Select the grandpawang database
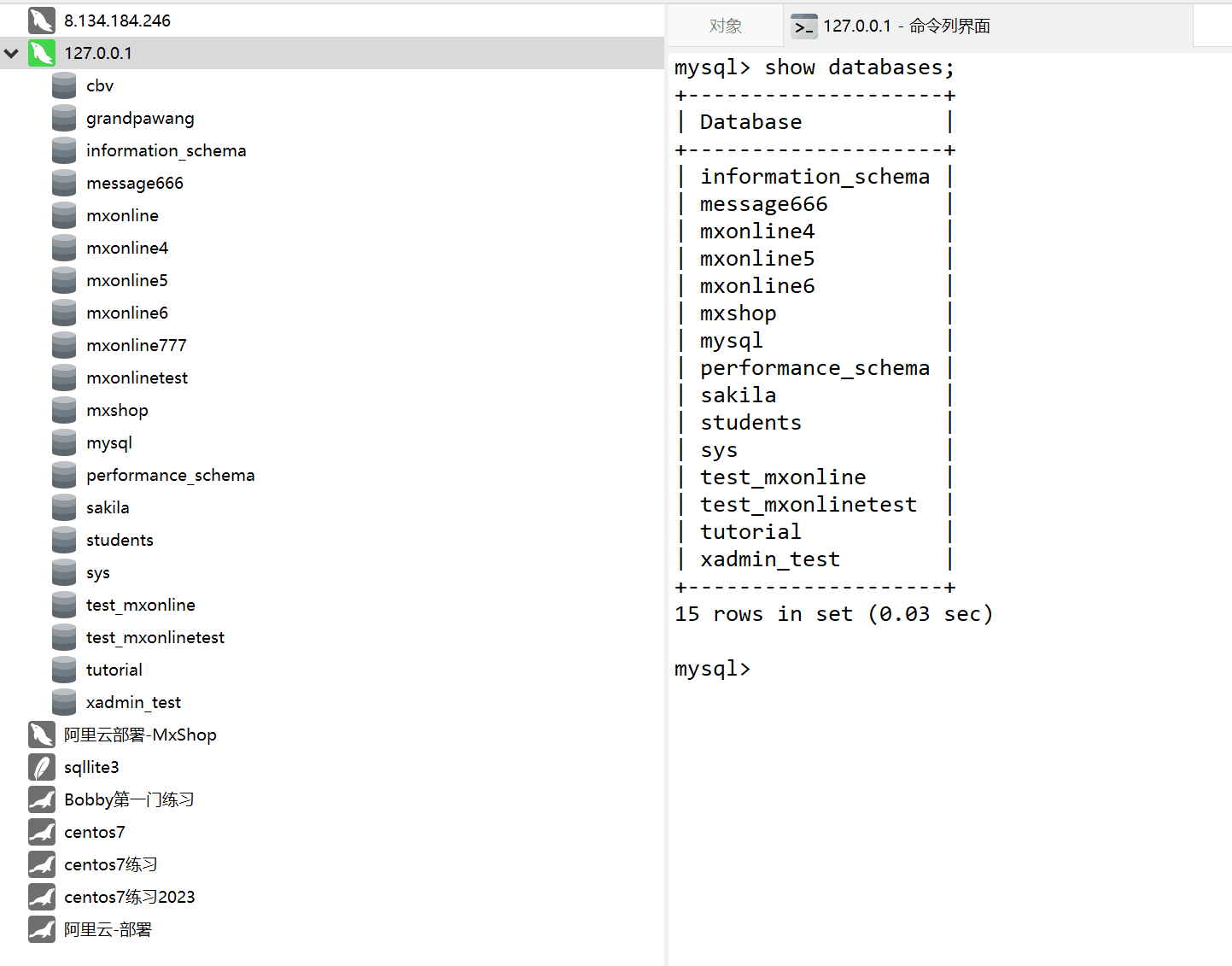The image size is (1232, 966). point(140,118)
